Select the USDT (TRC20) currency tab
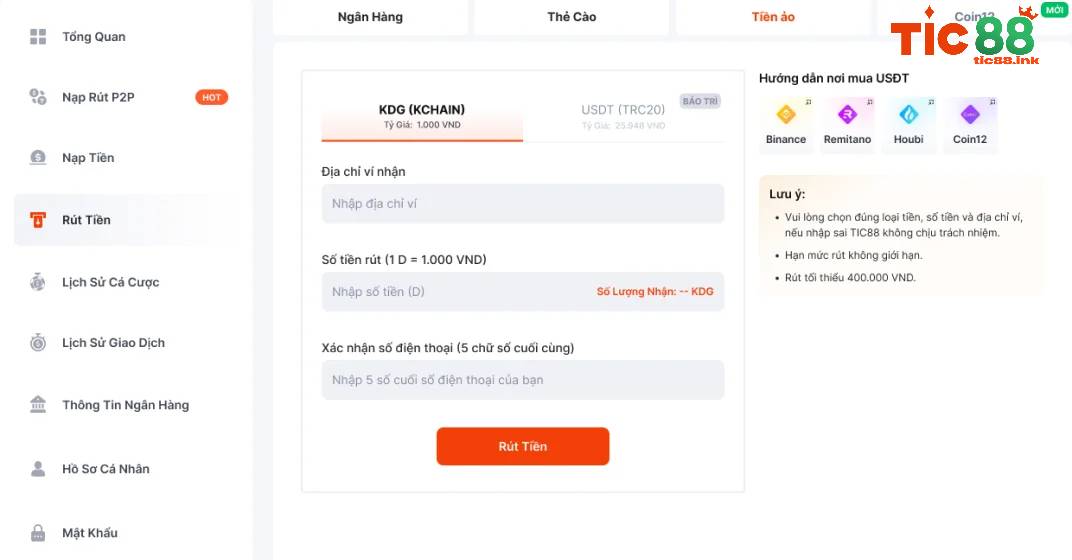The width and height of the screenshot is (1072, 560). tap(623, 116)
